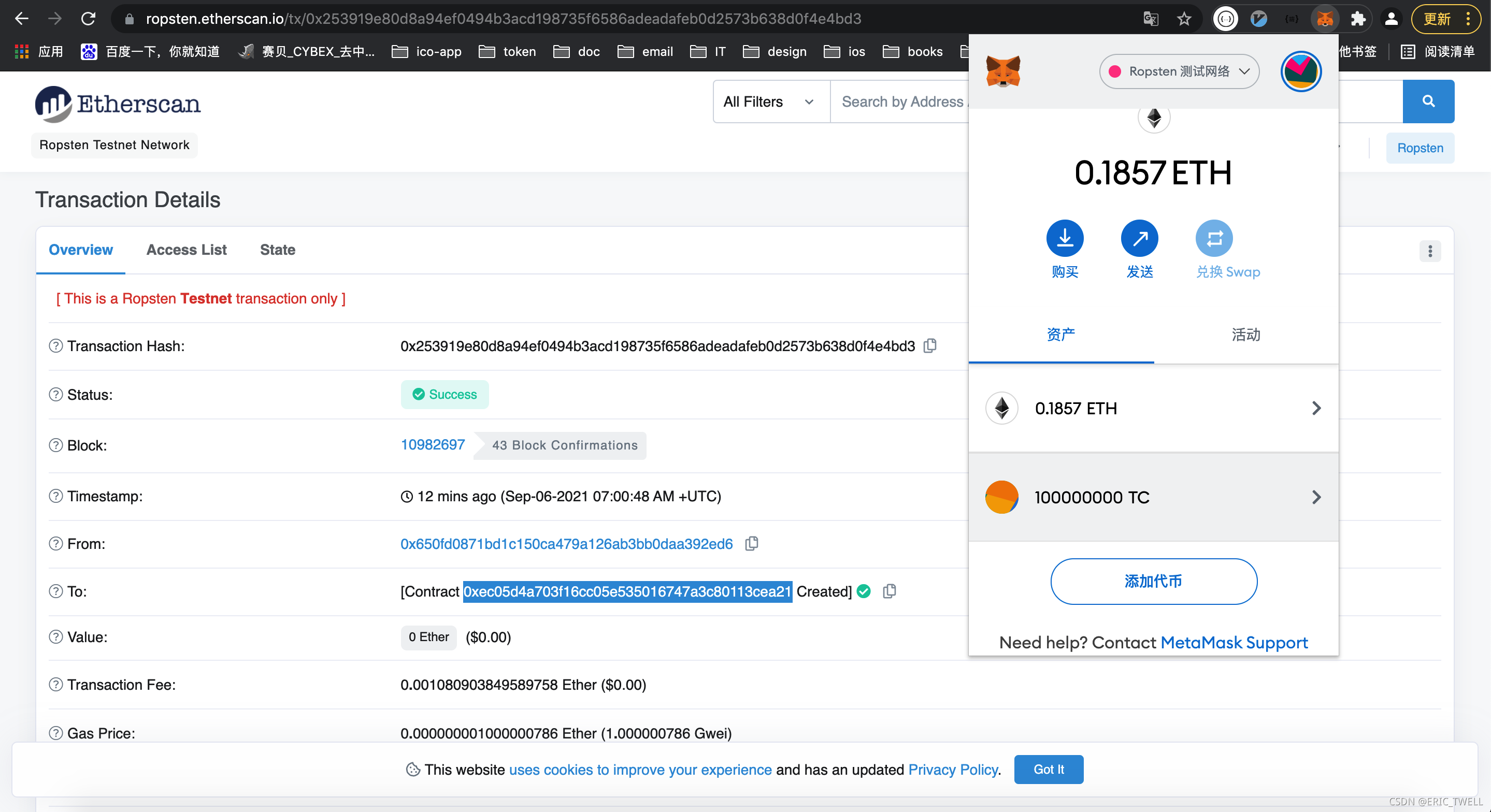Click the MetaMask fox extension icon
Viewport: 1491px width, 812px height.
point(1324,19)
